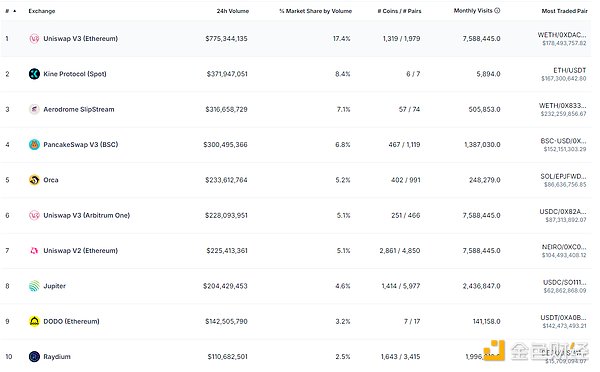Open the PancakeSwap V3 (BSC) exchange link
The height and width of the screenshot is (372, 600).
[x=81, y=145]
